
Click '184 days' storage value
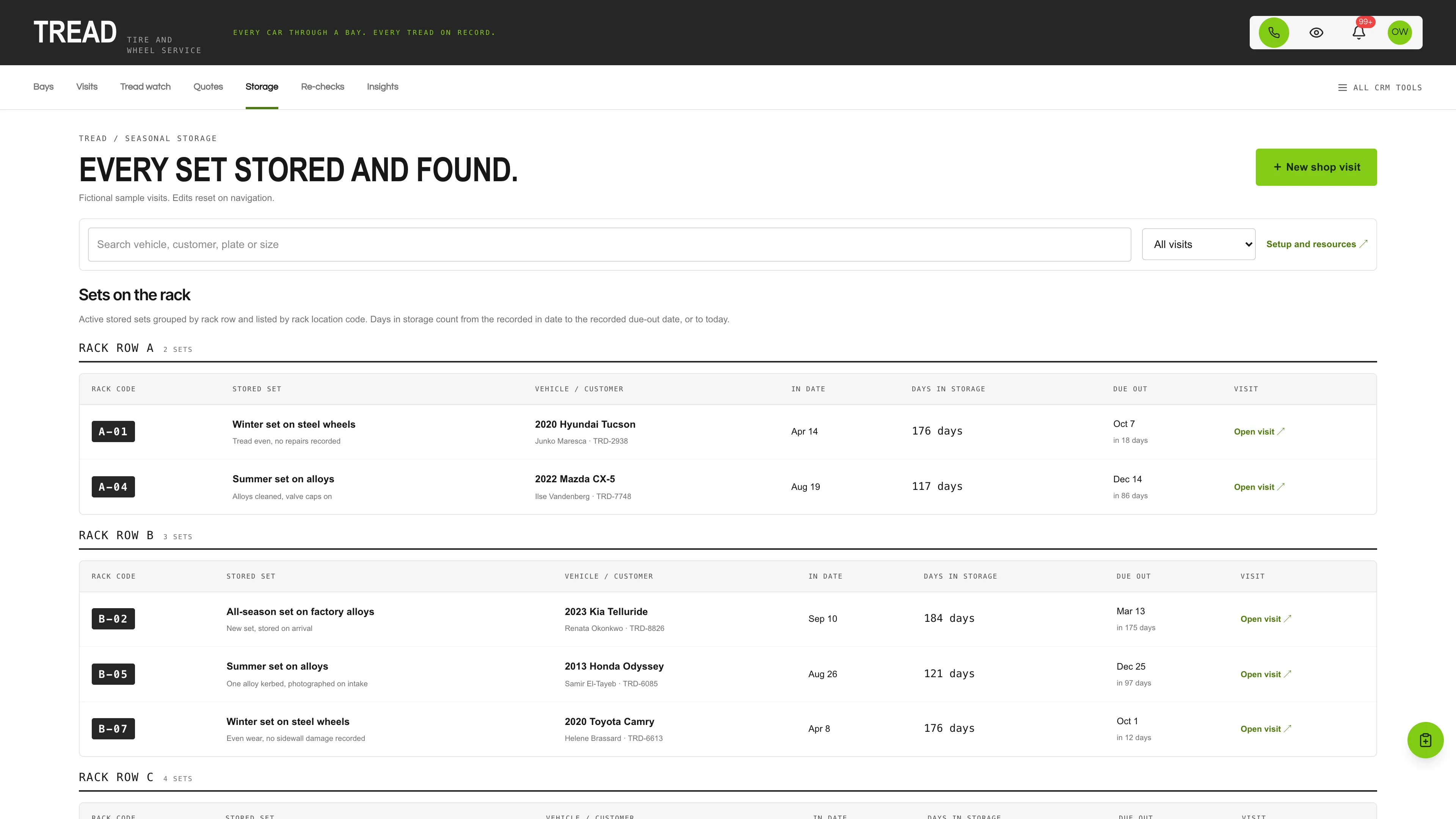(949, 618)
